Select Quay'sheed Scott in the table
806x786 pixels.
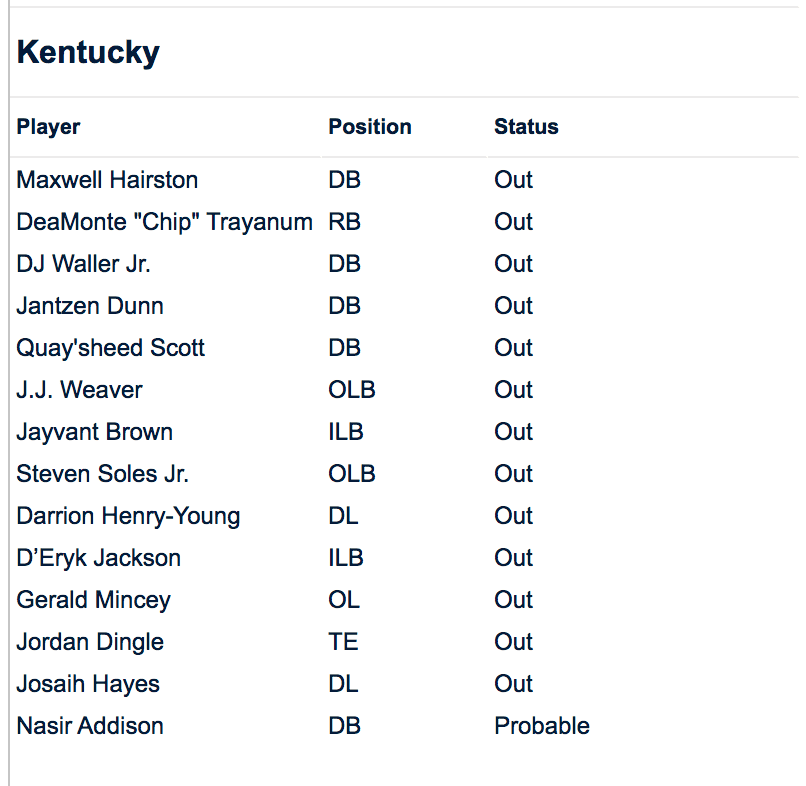111,348
